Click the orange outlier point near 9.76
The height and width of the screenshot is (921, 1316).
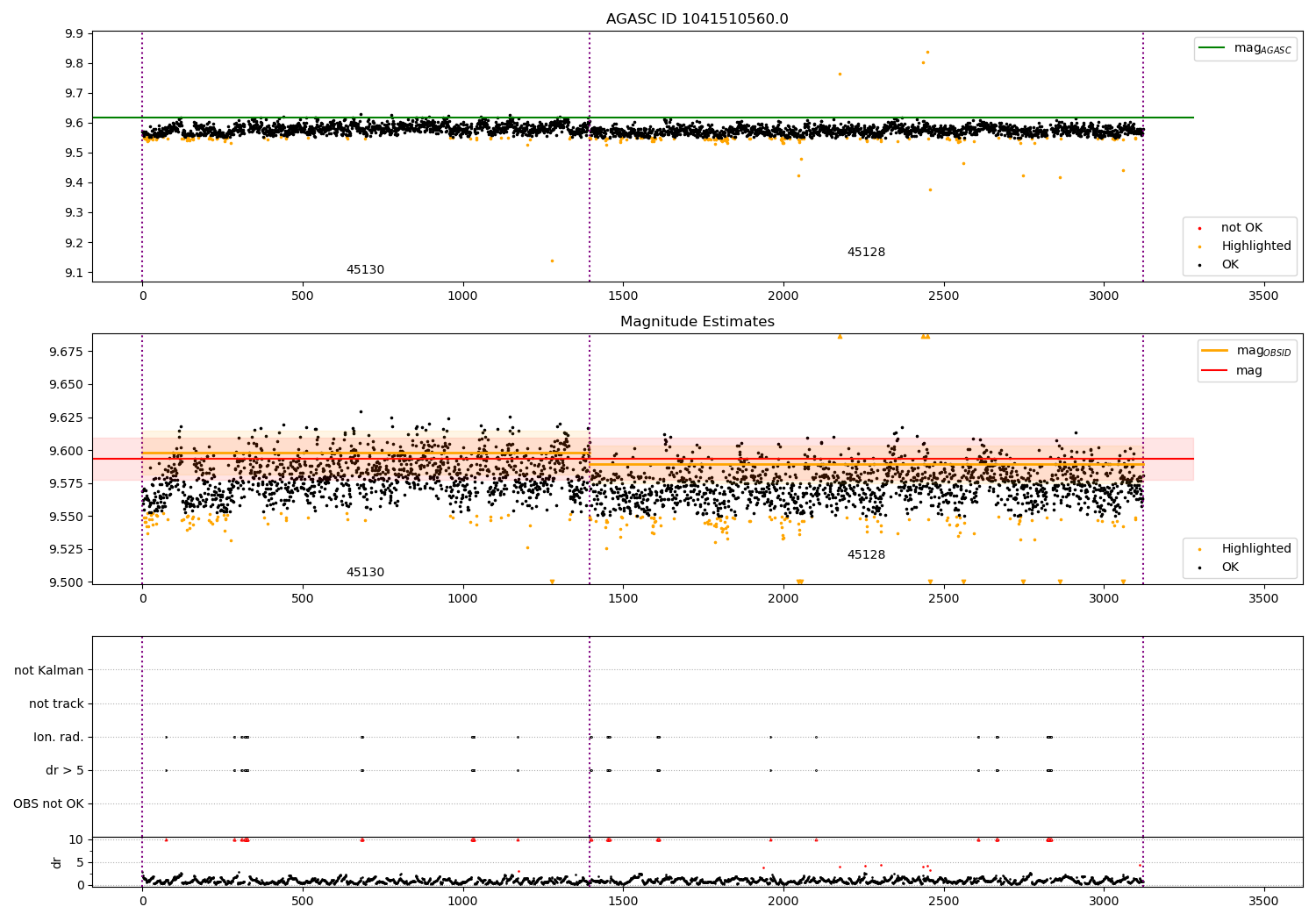point(840,74)
